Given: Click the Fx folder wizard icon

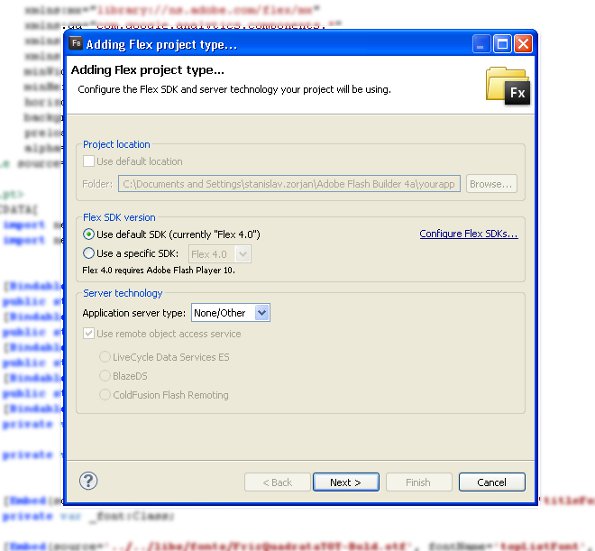Looking at the screenshot, I should point(508,86).
